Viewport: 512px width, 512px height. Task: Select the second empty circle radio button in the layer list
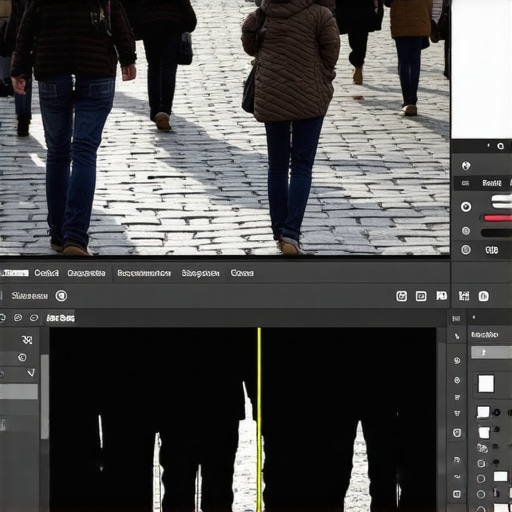coord(481,494)
